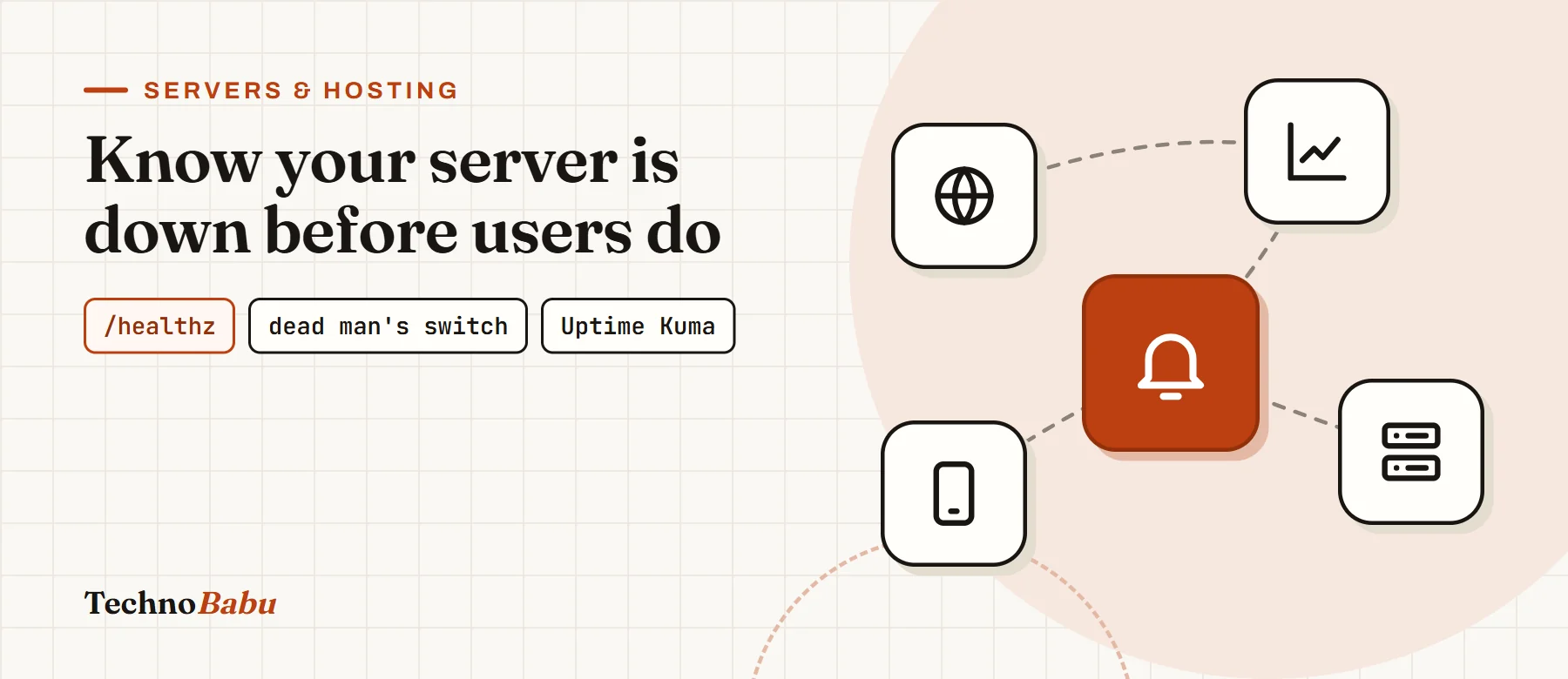Select the /healthz tag
The width and height of the screenshot is (1568, 679).
coord(159,326)
